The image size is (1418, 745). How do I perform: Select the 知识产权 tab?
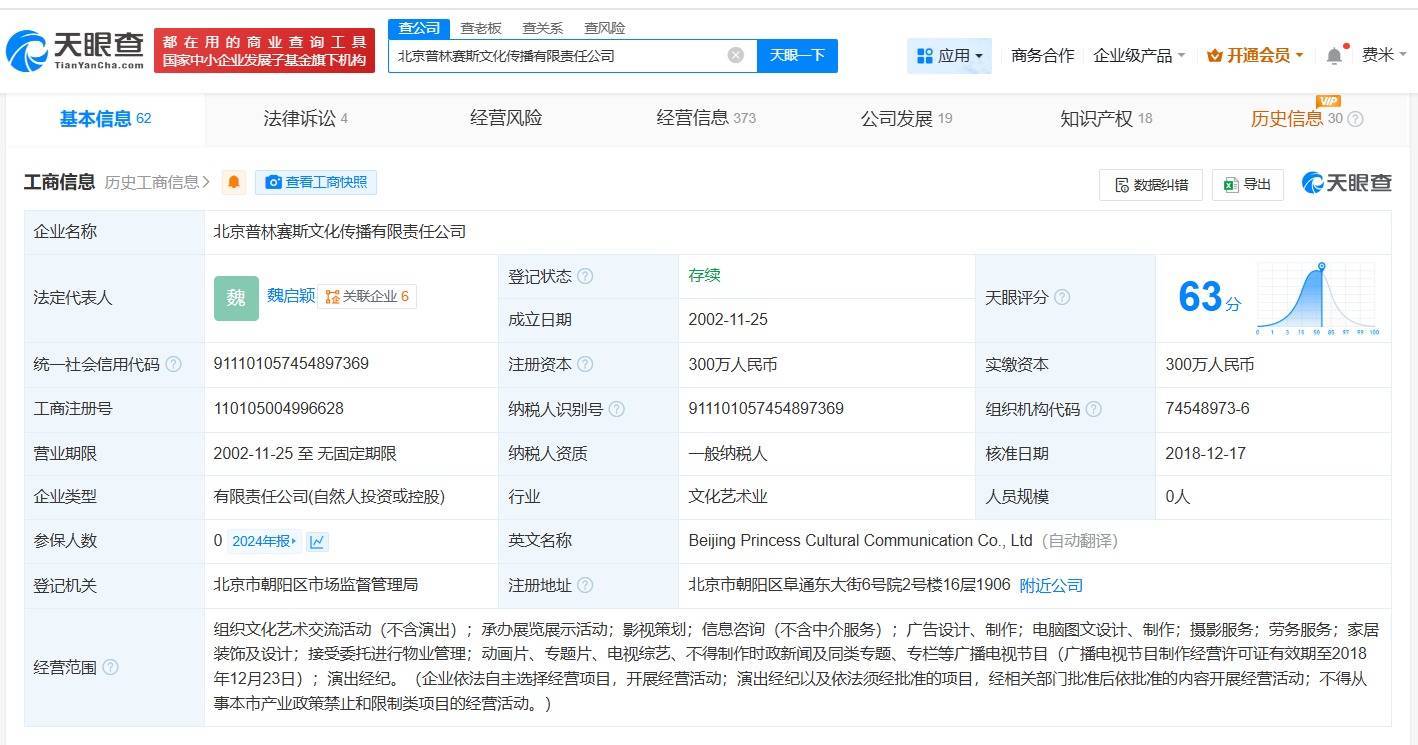tap(1106, 118)
